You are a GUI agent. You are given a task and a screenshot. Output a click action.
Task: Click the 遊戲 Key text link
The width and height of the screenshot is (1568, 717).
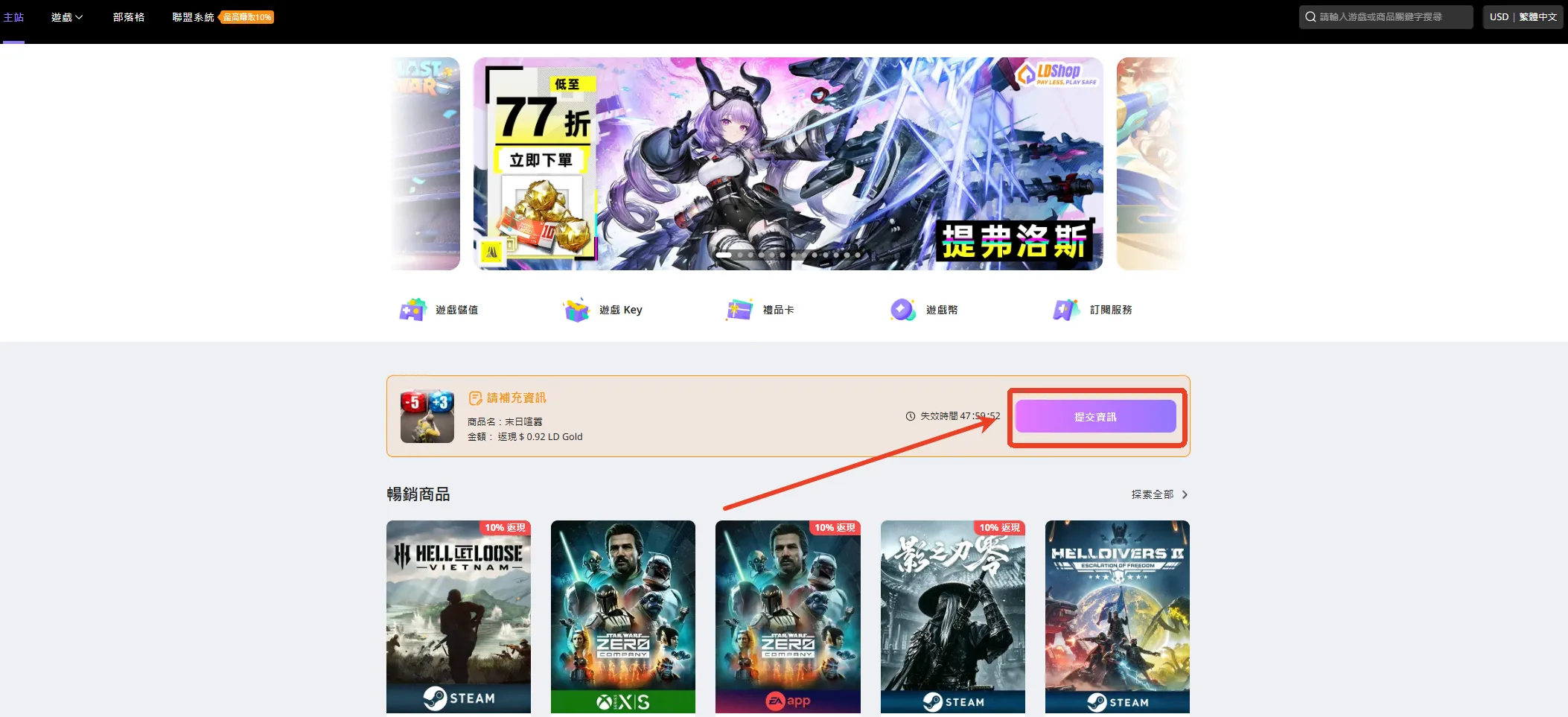(621, 310)
